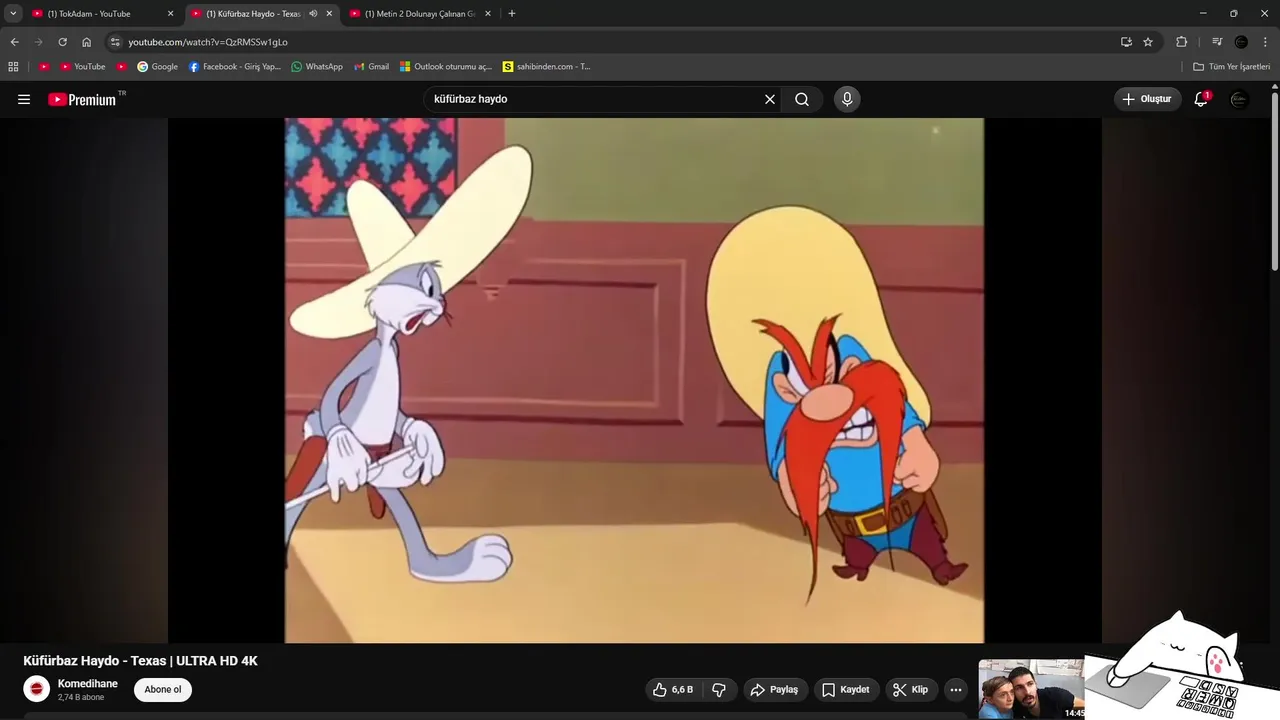Open the more actions three-dot menu

pos(956,689)
